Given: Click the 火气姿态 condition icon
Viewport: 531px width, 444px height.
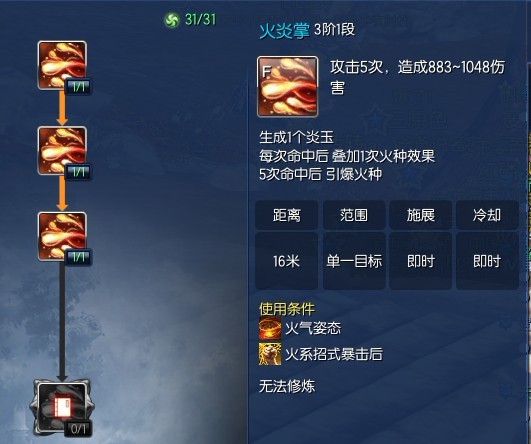Looking at the screenshot, I should [x=270, y=328].
